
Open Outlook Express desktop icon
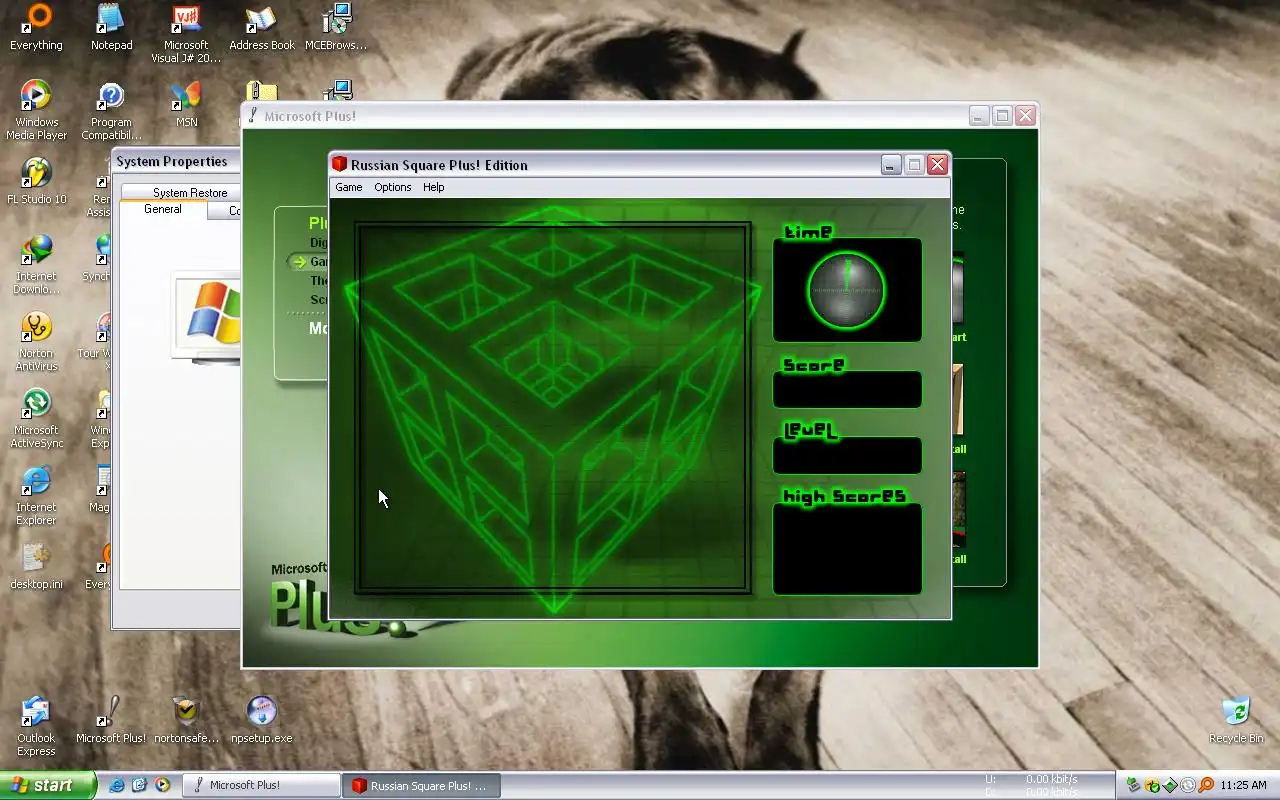[x=36, y=727]
